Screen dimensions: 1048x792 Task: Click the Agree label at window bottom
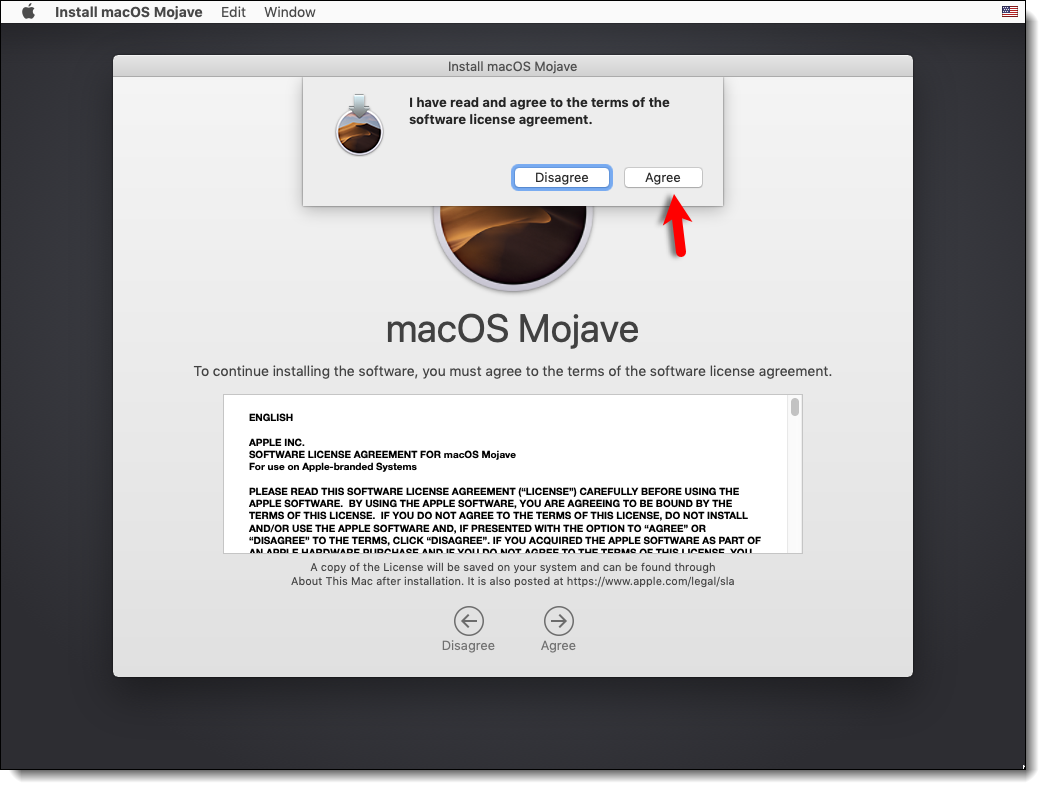558,646
